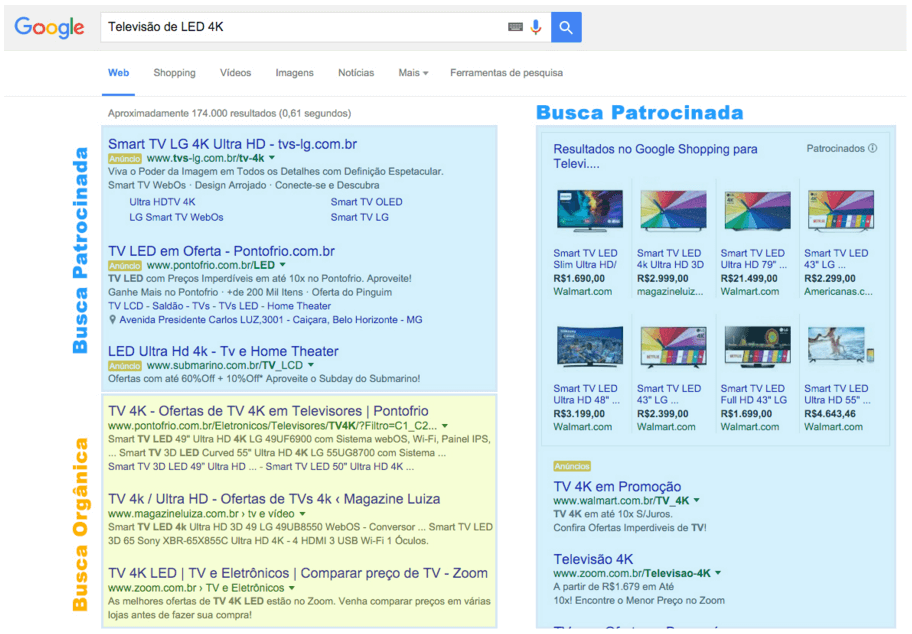
Task: Open TV LED em Oferta - Pontofrio.com.br
Action: point(221,251)
